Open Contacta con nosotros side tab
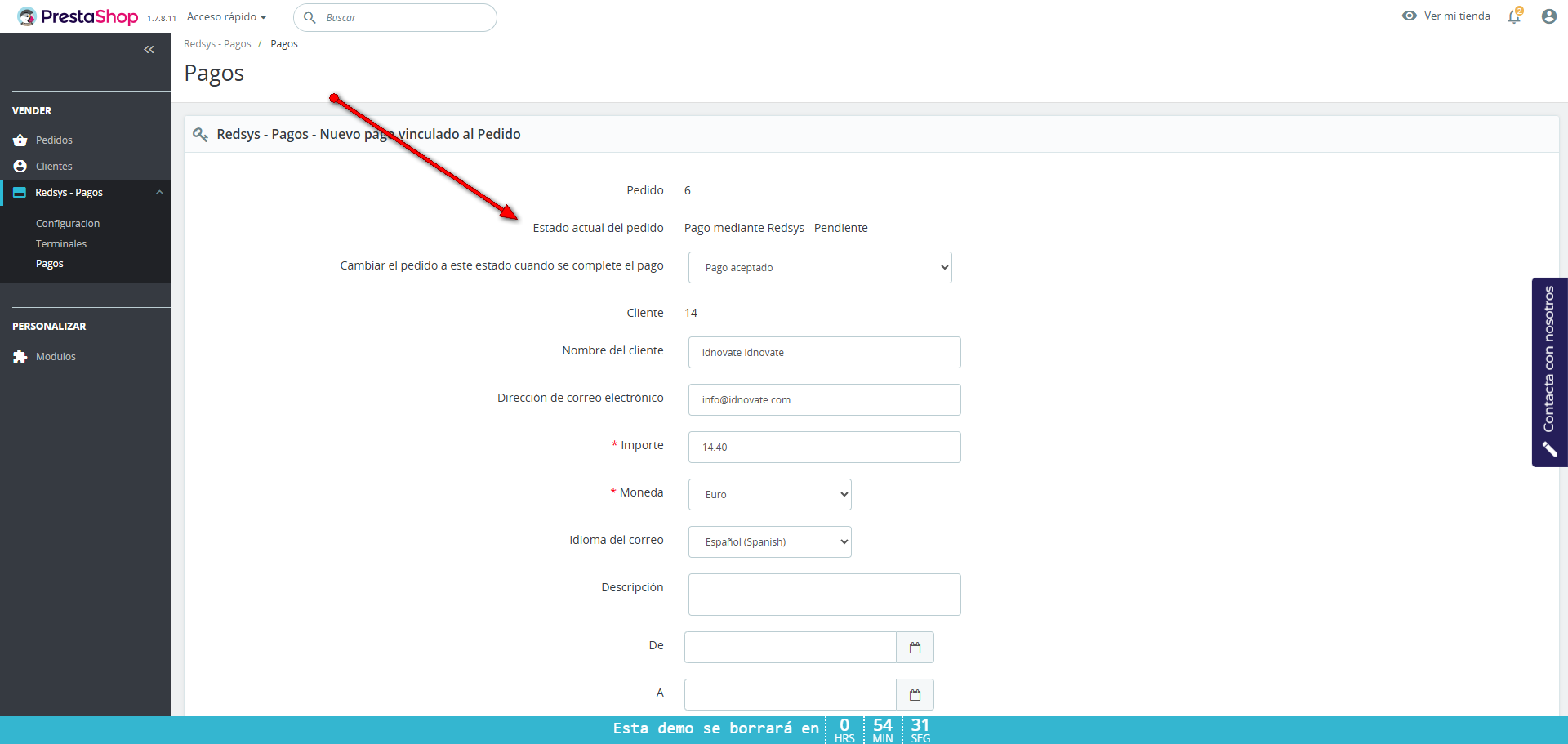This screenshot has width=1568, height=744. click(1549, 372)
